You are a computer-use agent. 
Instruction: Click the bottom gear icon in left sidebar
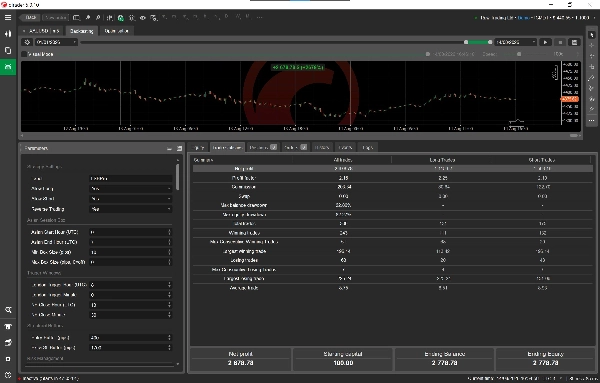click(8, 375)
